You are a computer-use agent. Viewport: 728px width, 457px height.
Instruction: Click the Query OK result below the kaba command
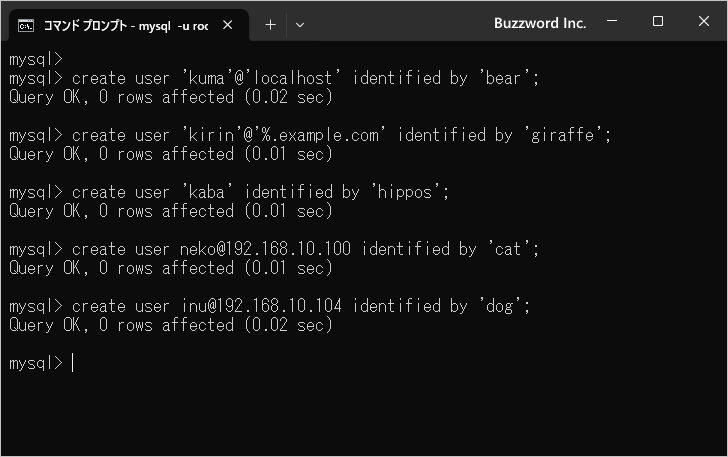point(171,211)
